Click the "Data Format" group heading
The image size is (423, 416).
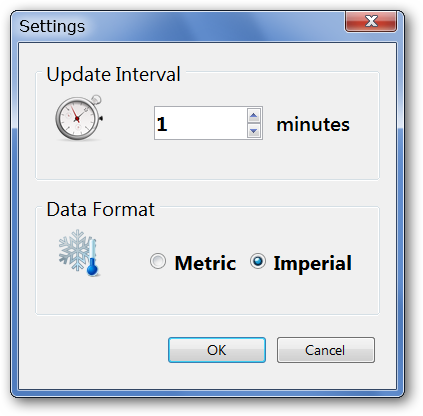100,209
